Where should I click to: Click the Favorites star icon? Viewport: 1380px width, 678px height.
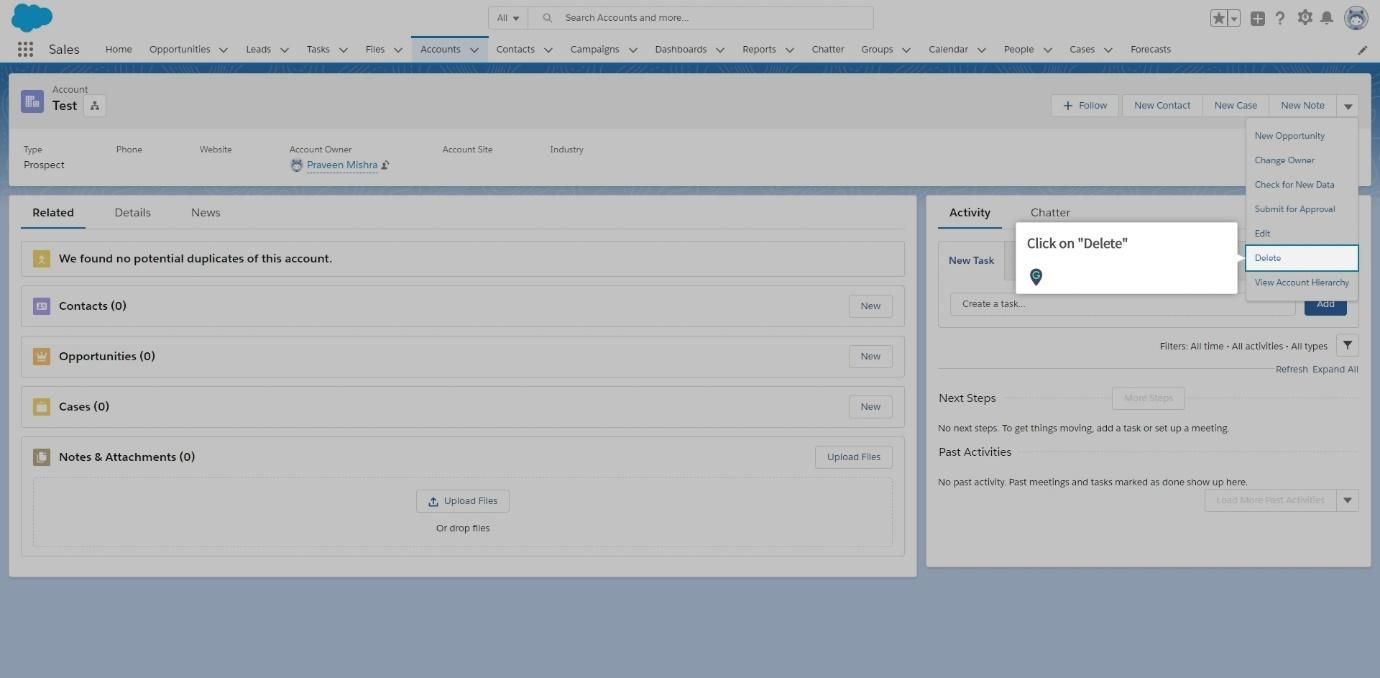1218,18
